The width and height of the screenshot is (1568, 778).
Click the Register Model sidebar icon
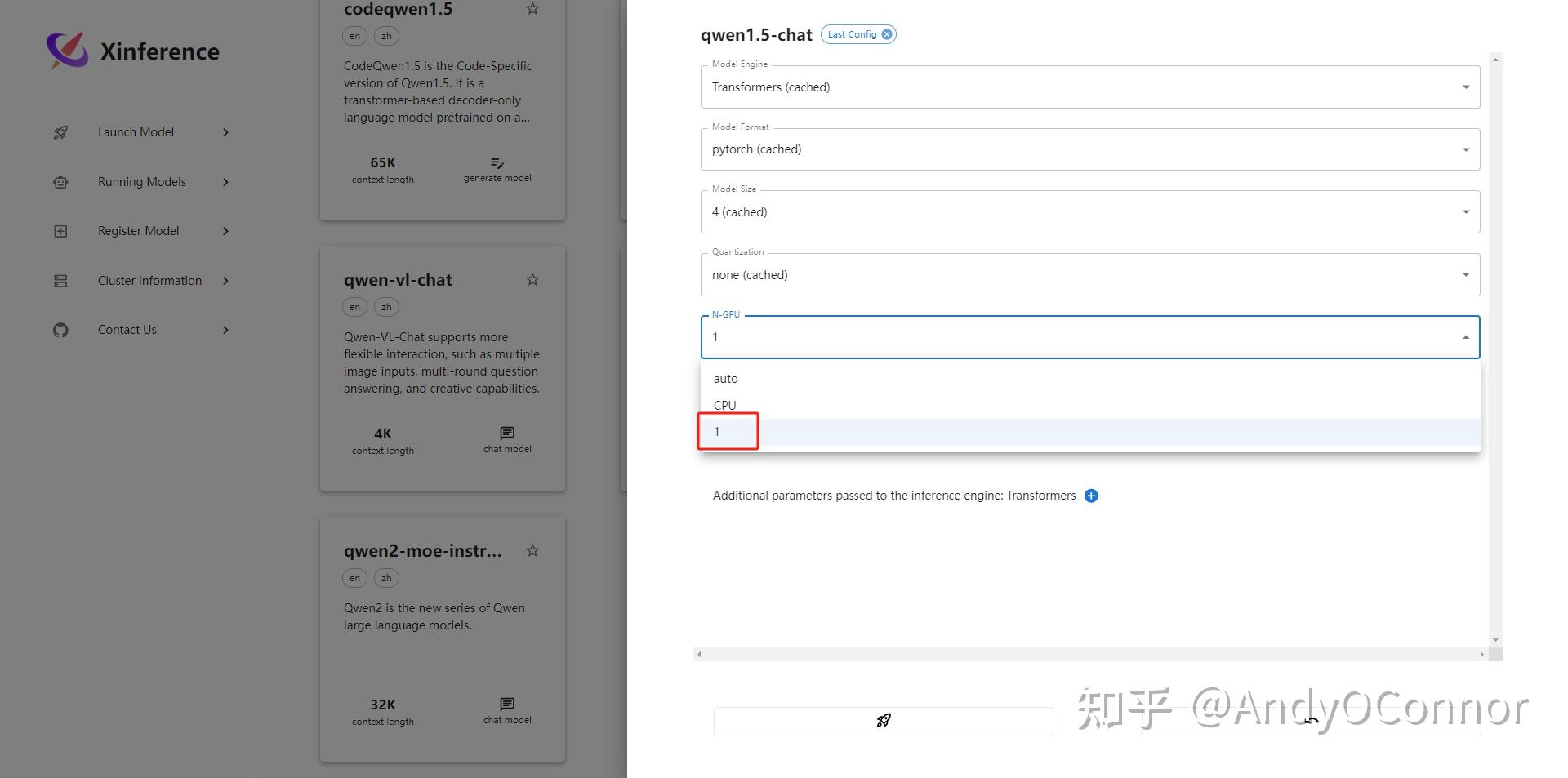point(60,231)
